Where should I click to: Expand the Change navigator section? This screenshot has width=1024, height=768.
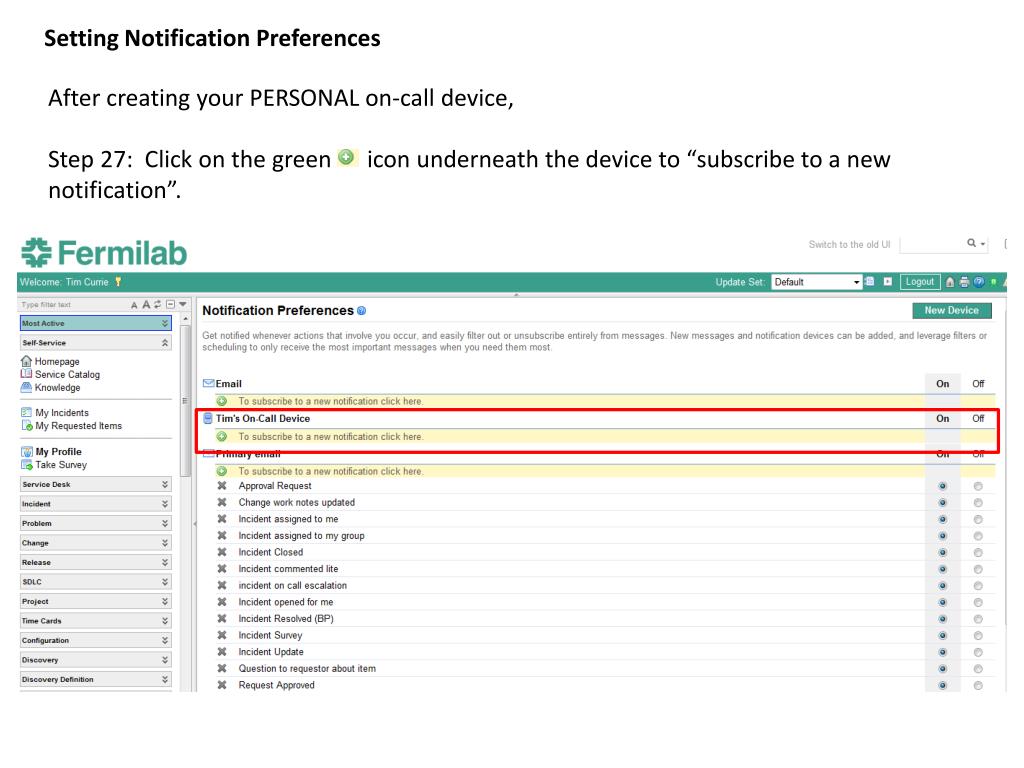pyautogui.click(x=96, y=543)
